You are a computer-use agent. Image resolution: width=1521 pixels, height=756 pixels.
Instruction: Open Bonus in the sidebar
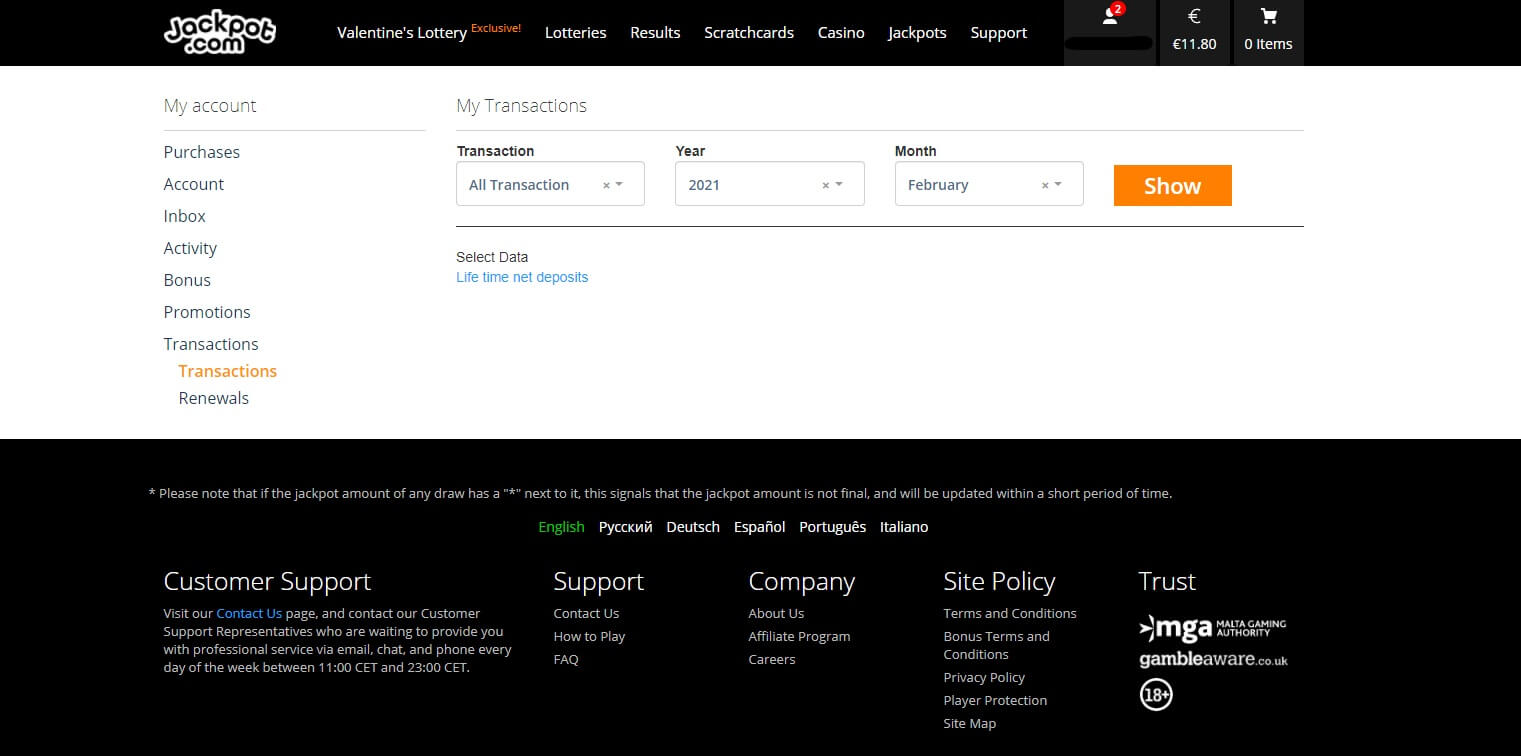[x=187, y=280]
